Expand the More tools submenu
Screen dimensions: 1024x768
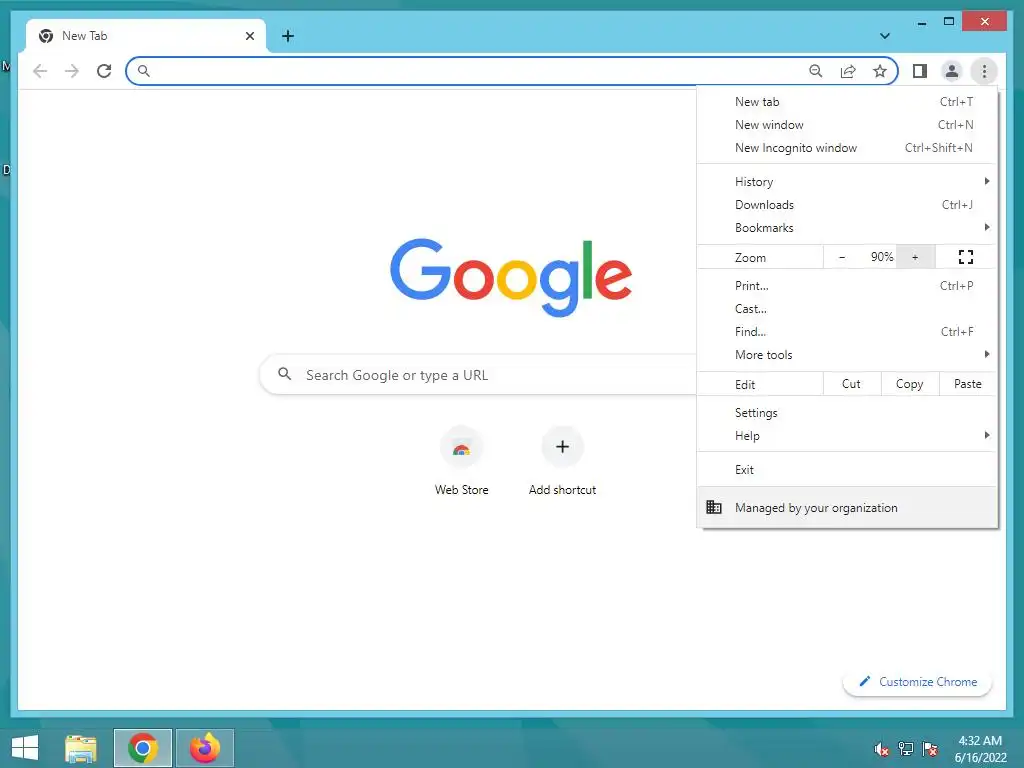[847, 354]
